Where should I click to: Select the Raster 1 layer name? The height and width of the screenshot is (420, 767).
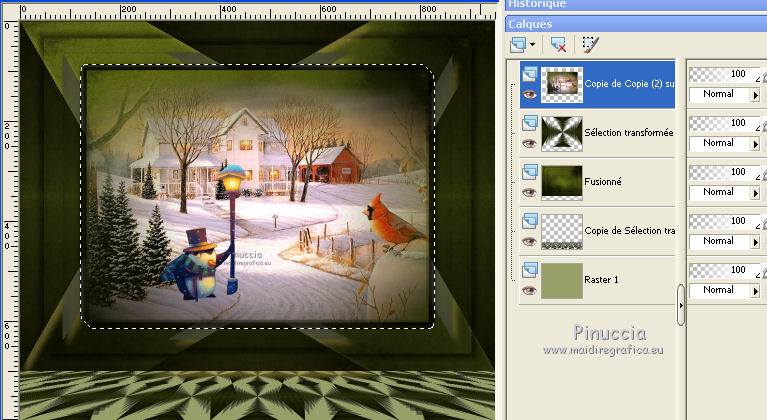click(x=601, y=280)
